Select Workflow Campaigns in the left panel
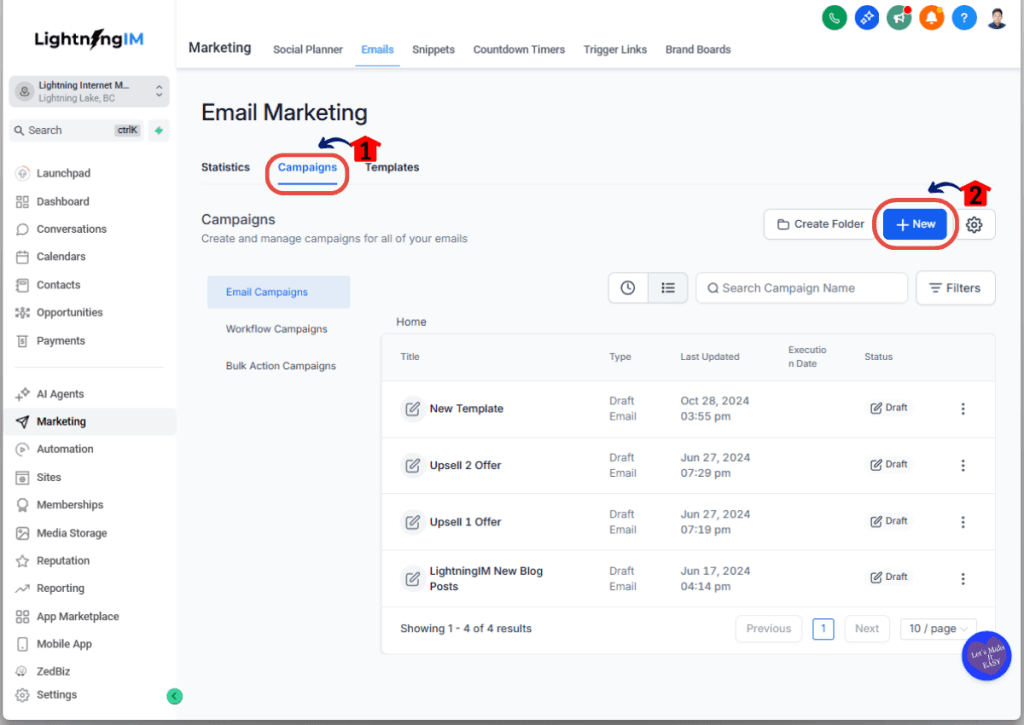1024x725 pixels. (x=278, y=328)
